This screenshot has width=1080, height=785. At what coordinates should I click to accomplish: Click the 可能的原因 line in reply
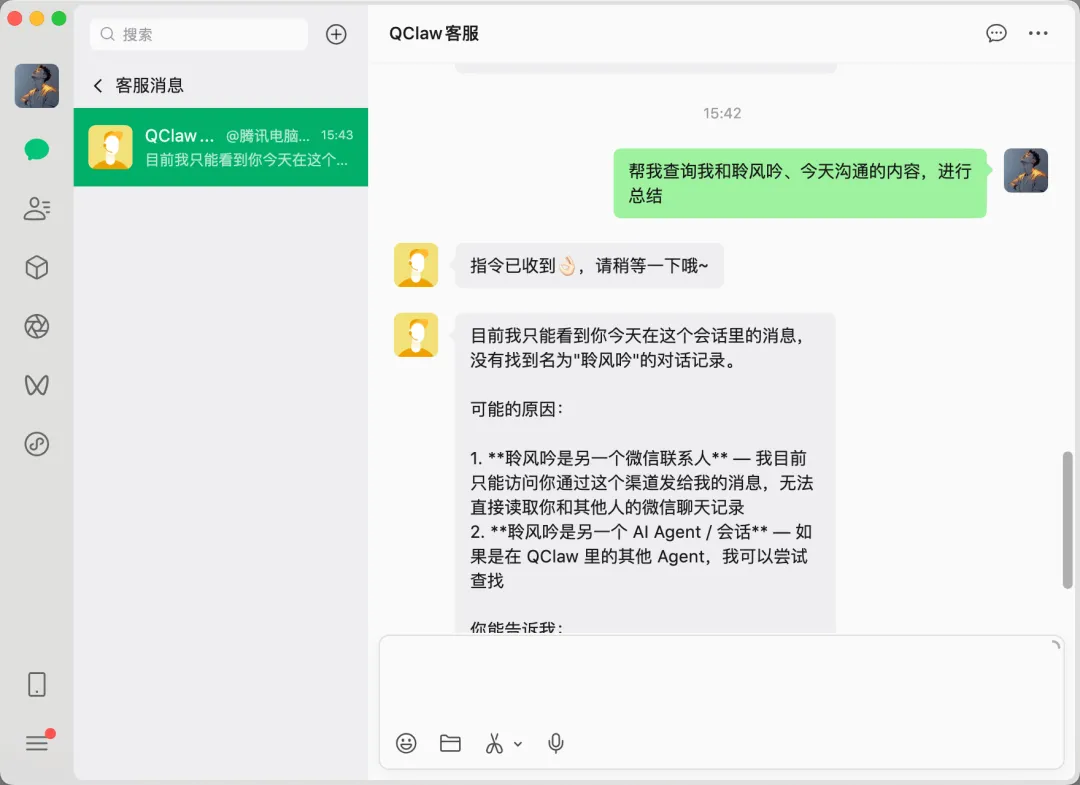pyautogui.click(x=517, y=409)
